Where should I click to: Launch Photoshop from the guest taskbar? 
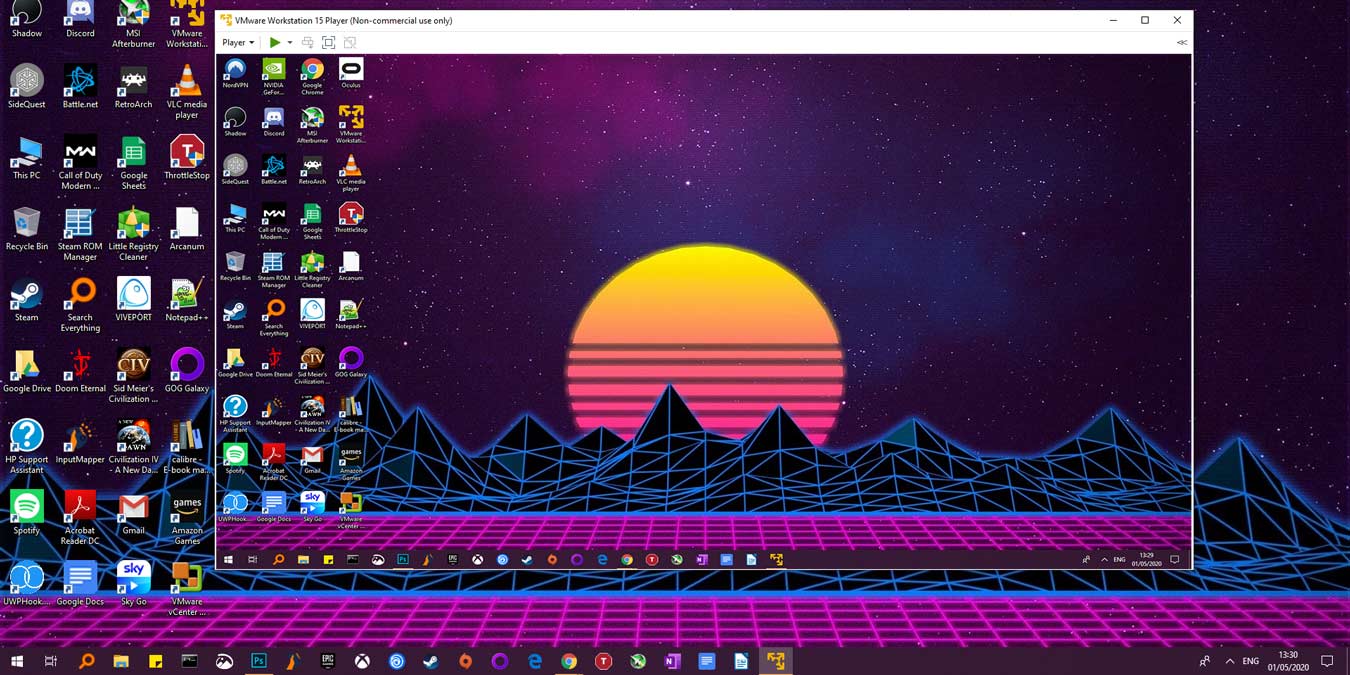point(401,560)
